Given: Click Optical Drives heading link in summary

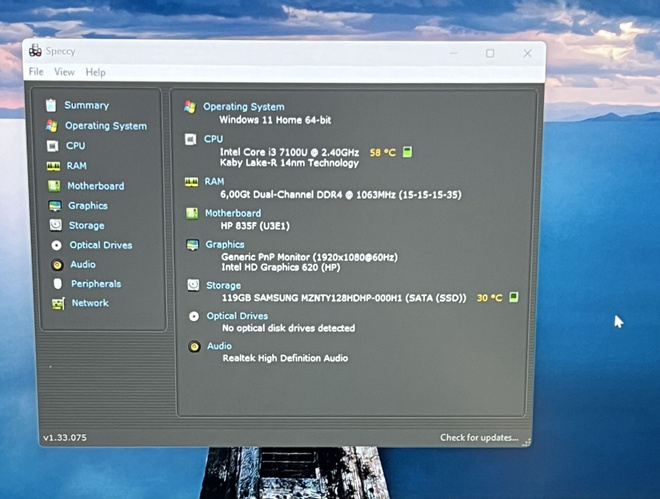Looking at the screenshot, I should coord(237,316).
